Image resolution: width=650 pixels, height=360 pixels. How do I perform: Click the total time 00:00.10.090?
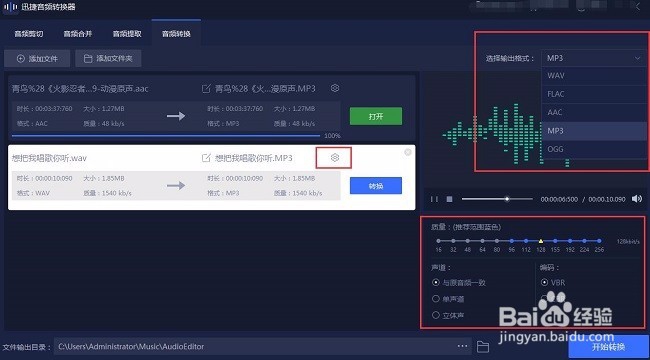tap(607, 199)
